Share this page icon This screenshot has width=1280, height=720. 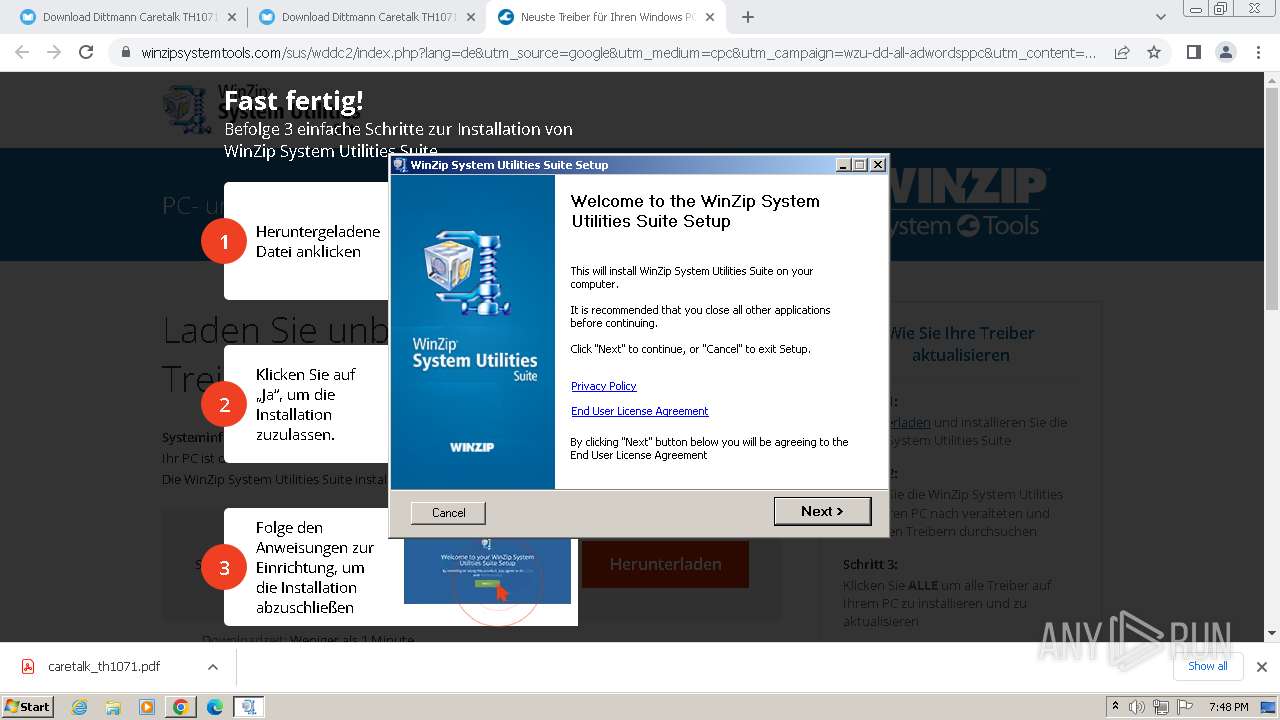(1122, 52)
